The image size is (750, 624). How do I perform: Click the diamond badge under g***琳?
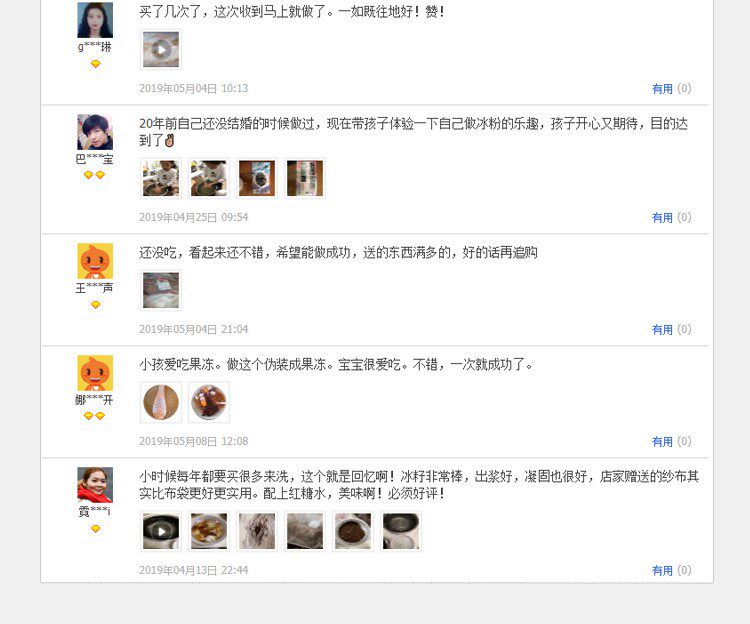pos(95,64)
